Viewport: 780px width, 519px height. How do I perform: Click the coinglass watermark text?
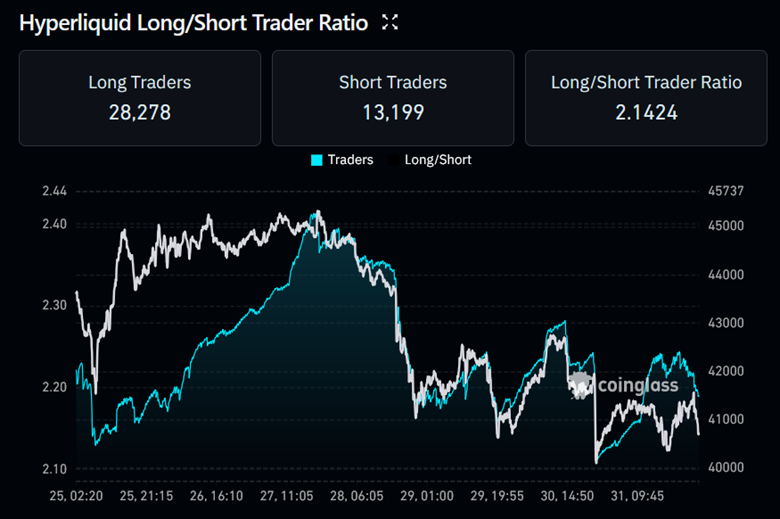coord(637,386)
